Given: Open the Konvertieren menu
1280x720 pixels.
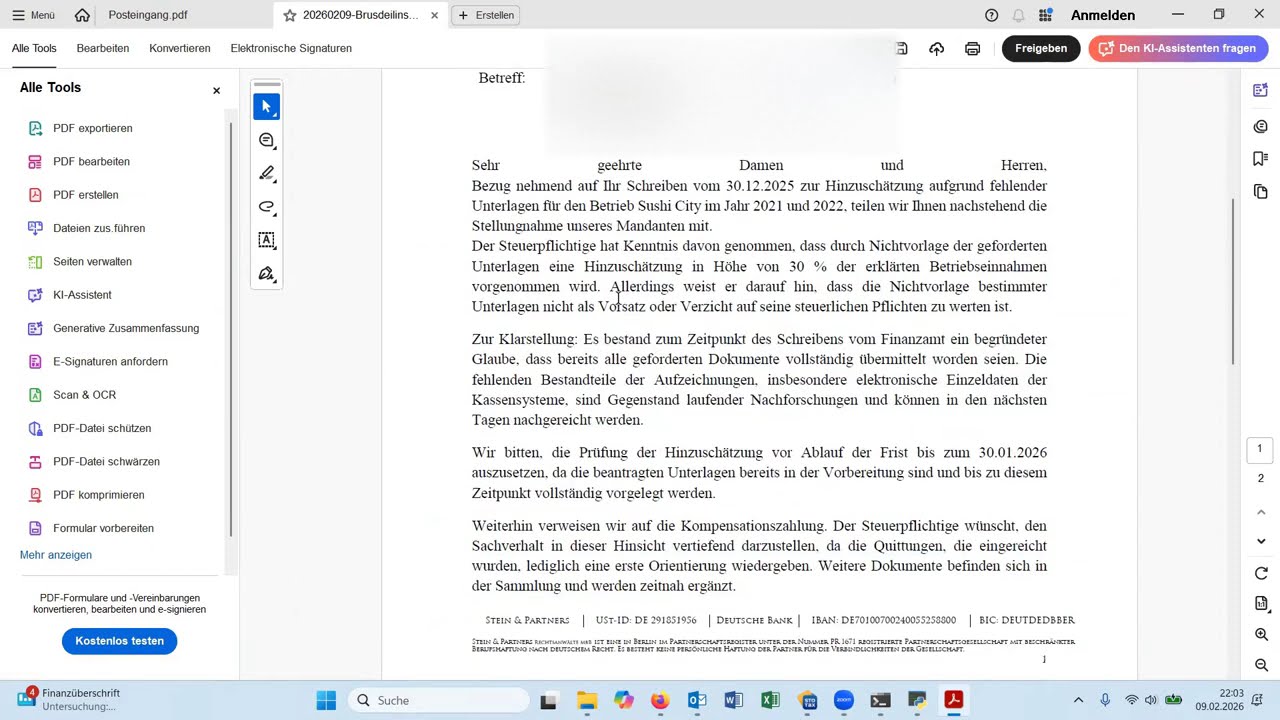Looking at the screenshot, I should pyautogui.click(x=180, y=48).
